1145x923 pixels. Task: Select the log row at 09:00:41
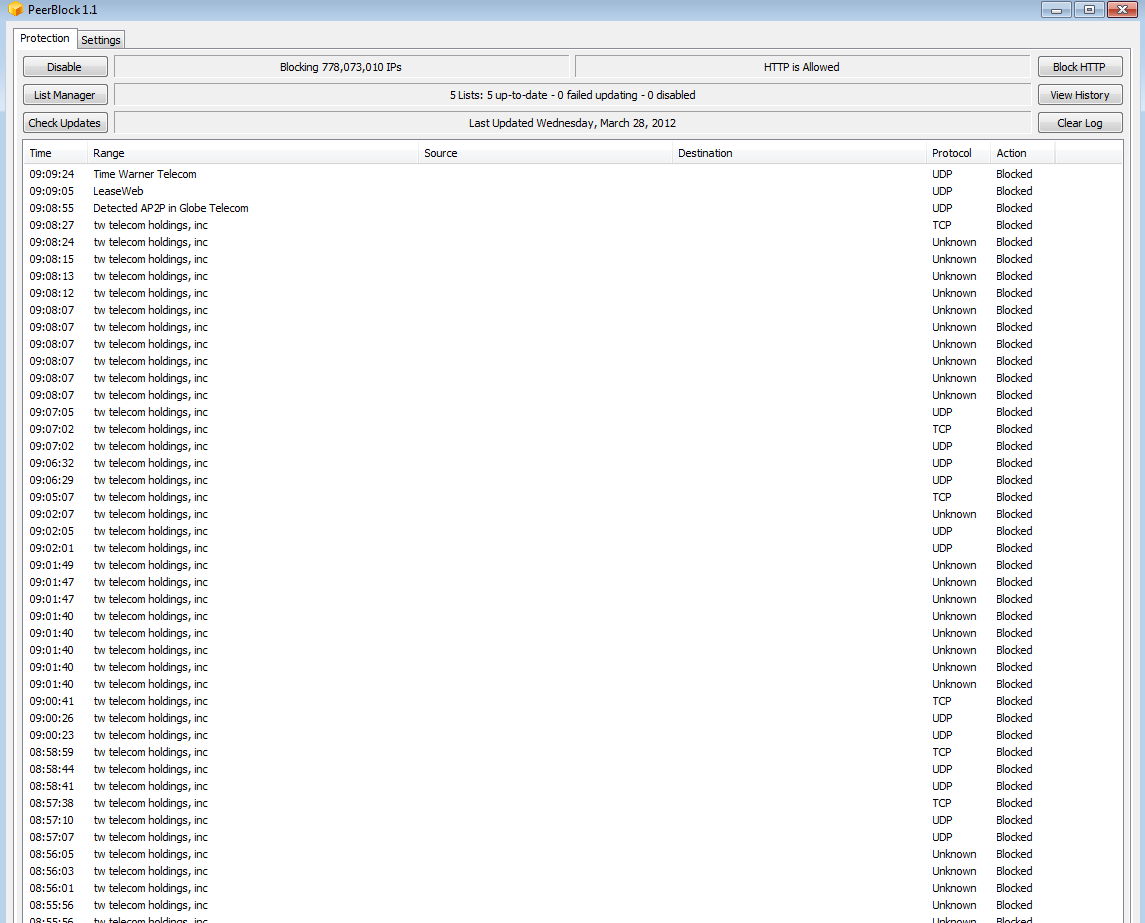[572, 701]
